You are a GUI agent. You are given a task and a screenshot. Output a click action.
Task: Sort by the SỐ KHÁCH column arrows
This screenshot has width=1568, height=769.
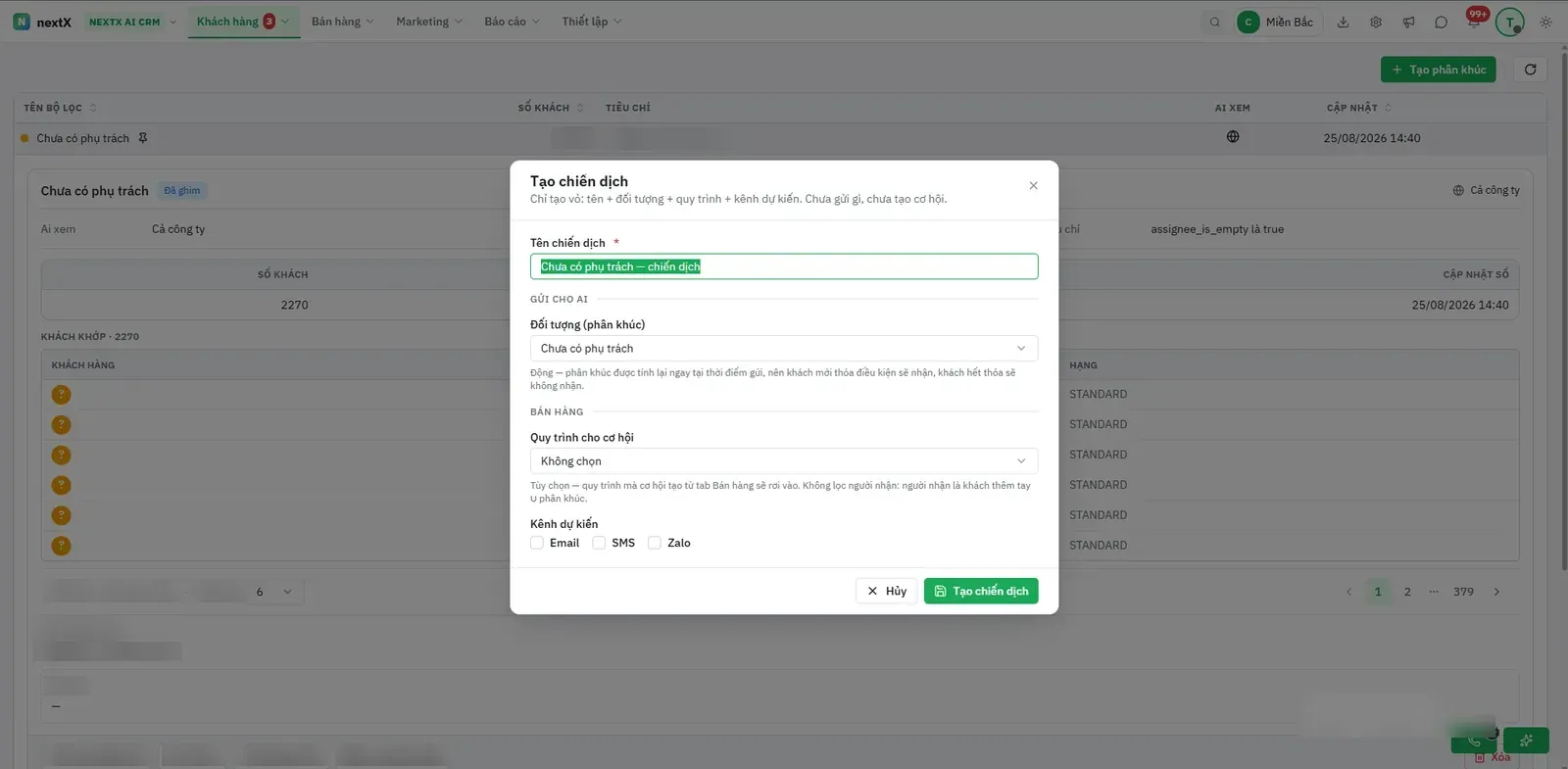(580, 108)
